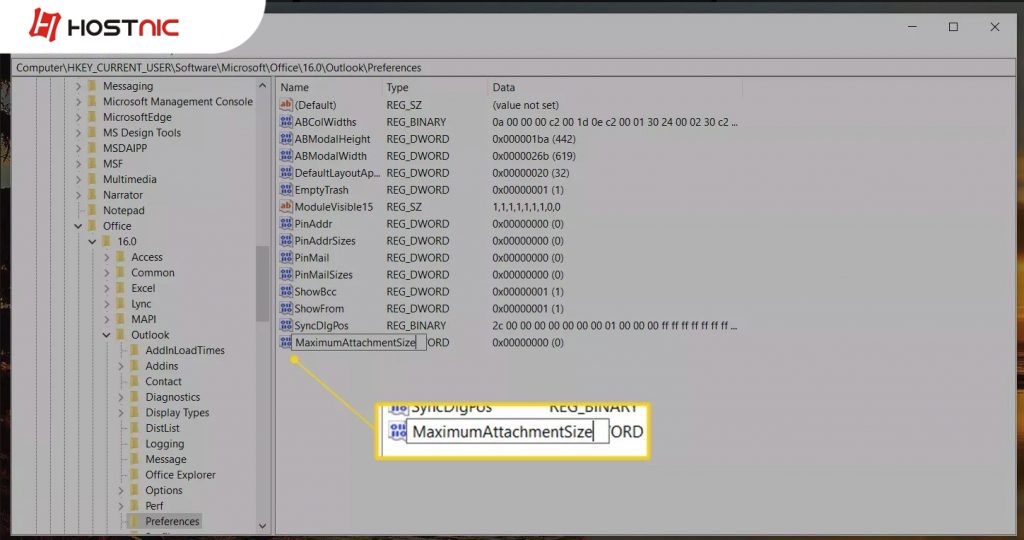Click the Logging folder icon
Image resolution: width=1024 pixels, height=540 pixels.
[135, 443]
